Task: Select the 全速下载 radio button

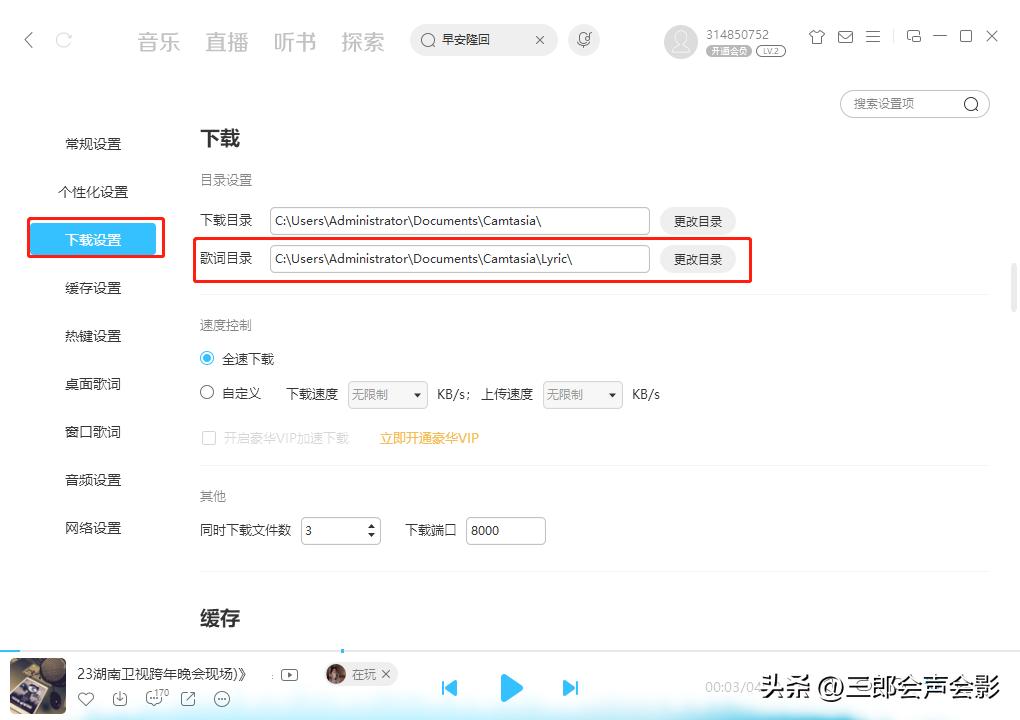Action: pos(207,358)
